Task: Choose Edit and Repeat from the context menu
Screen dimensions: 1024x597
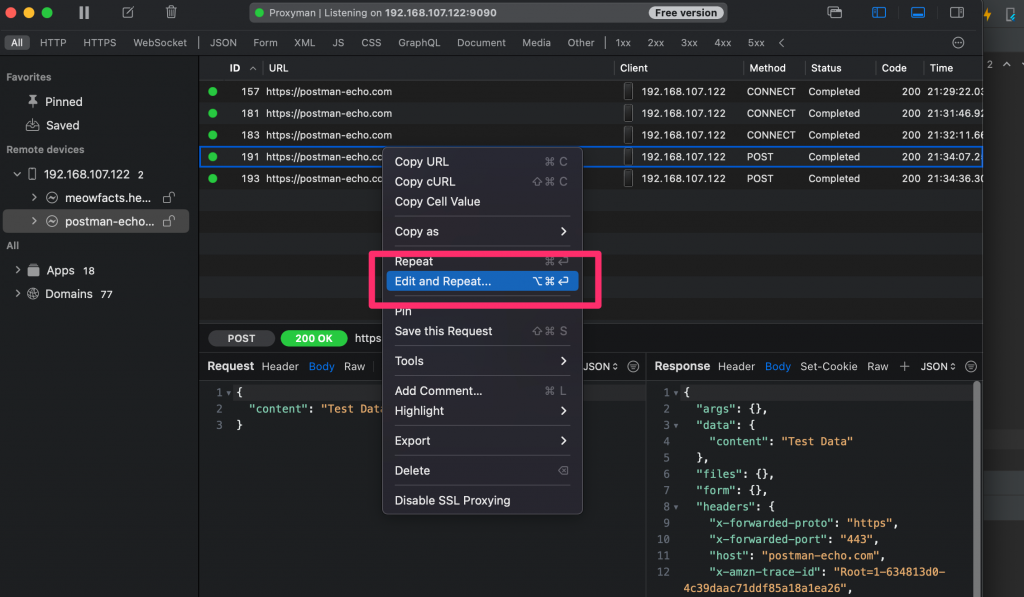Action: [443, 281]
